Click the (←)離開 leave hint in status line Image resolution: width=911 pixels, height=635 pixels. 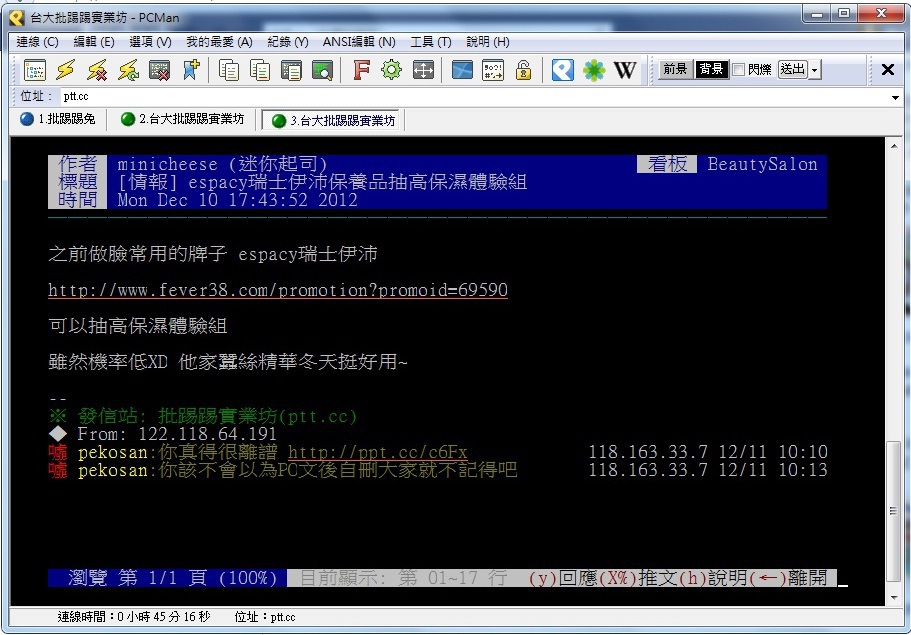[788, 577]
